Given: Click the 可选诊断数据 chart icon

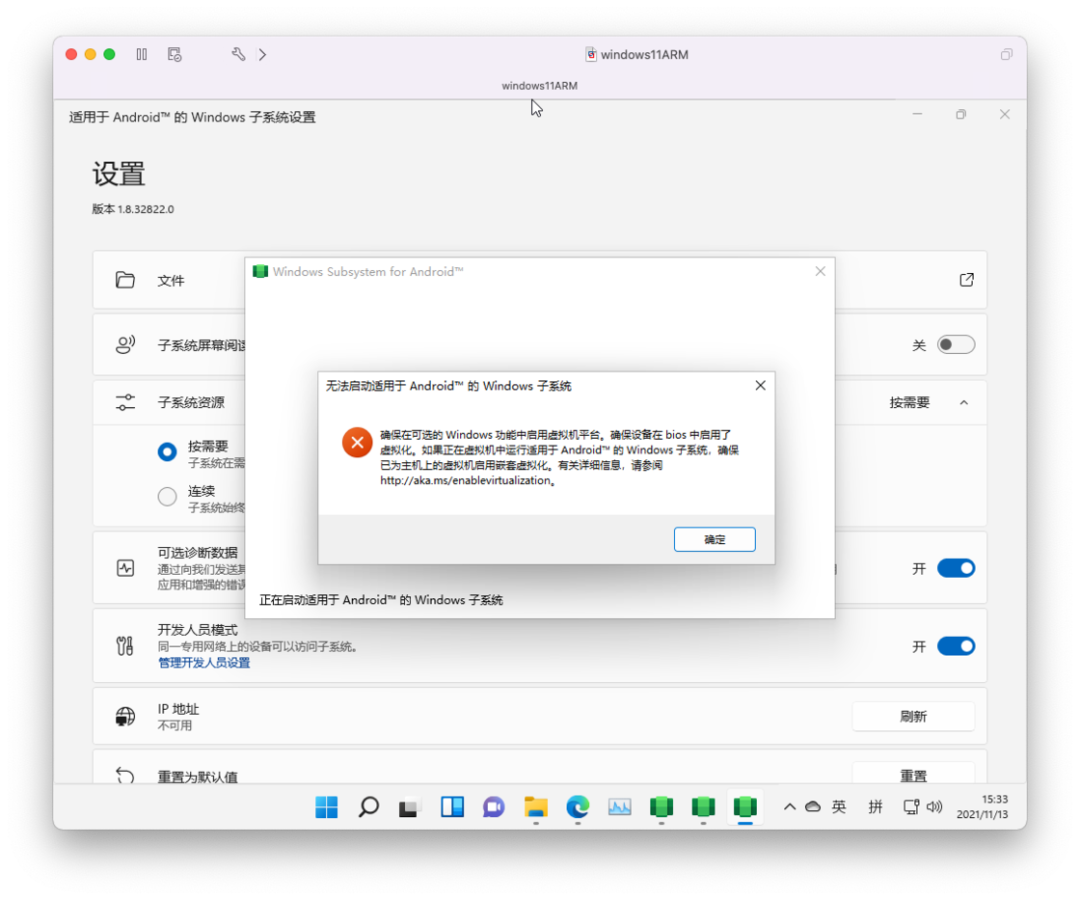Looking at the screenshot, I should [x=125, y=568].
